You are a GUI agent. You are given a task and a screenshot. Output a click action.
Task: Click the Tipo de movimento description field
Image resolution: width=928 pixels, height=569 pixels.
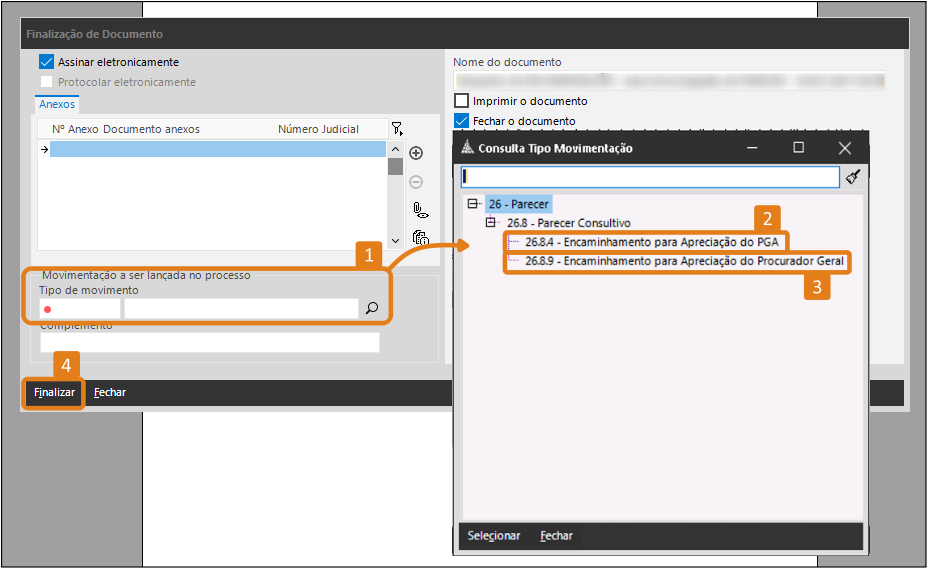pos(241,308)
